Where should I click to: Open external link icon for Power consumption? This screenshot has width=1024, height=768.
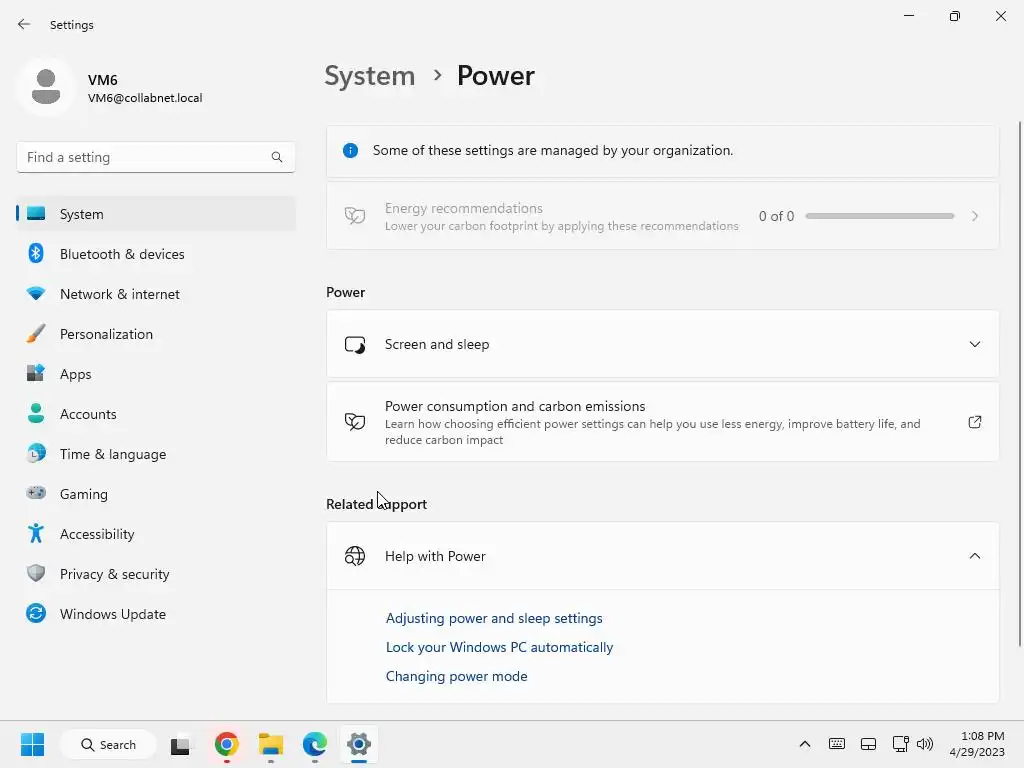click(974, 422)
